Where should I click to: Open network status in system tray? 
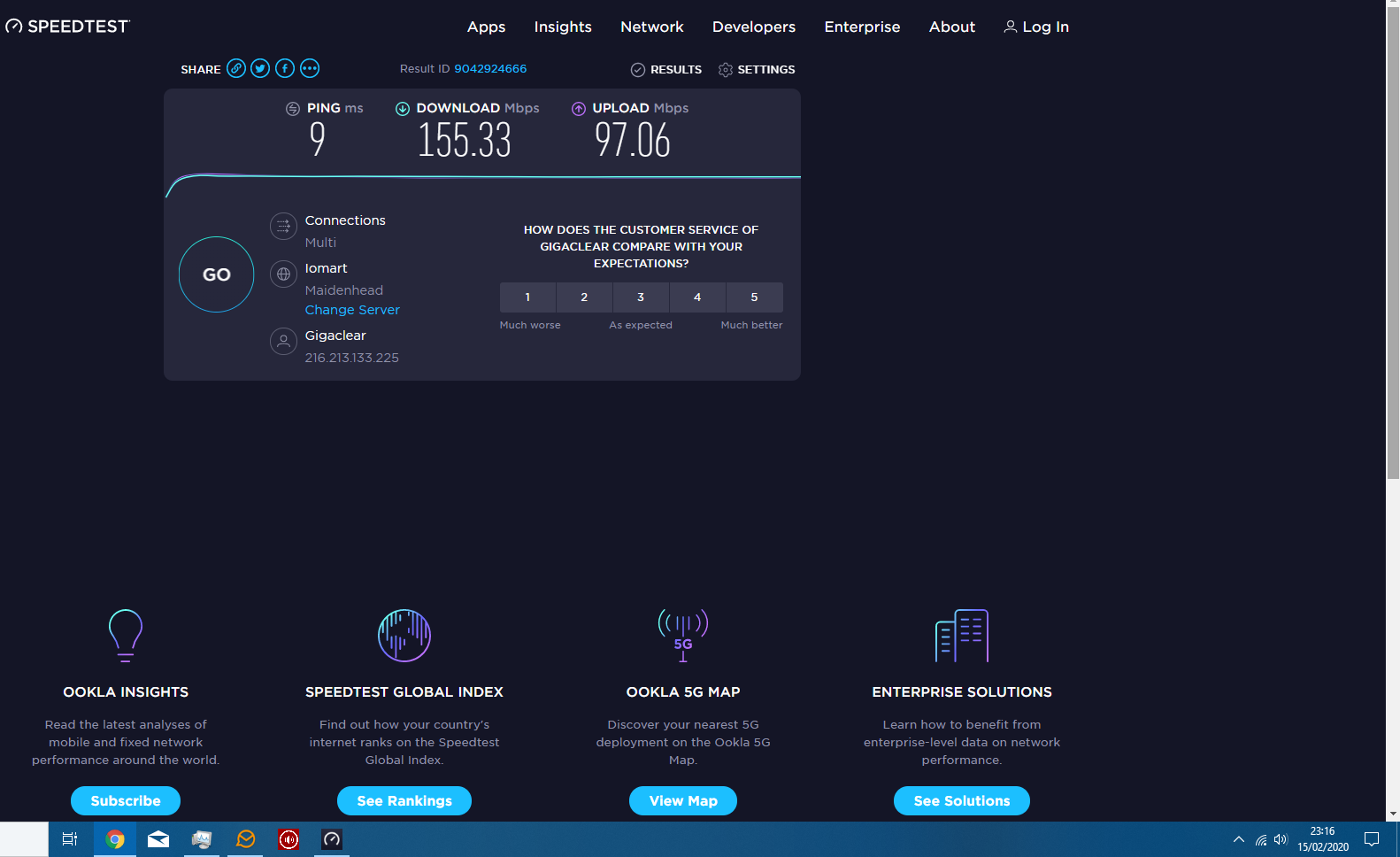1260,839
